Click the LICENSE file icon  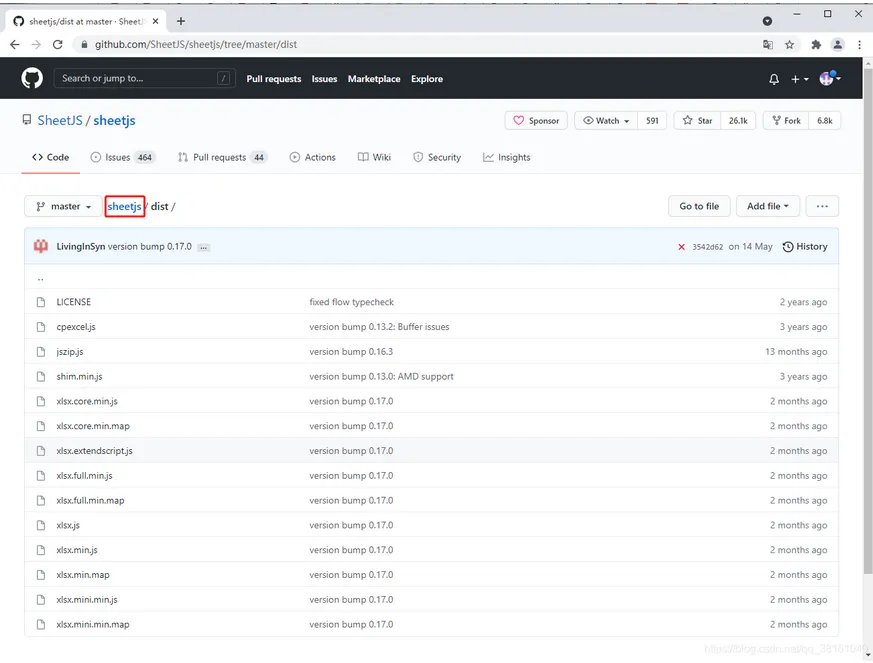point(41,302)
